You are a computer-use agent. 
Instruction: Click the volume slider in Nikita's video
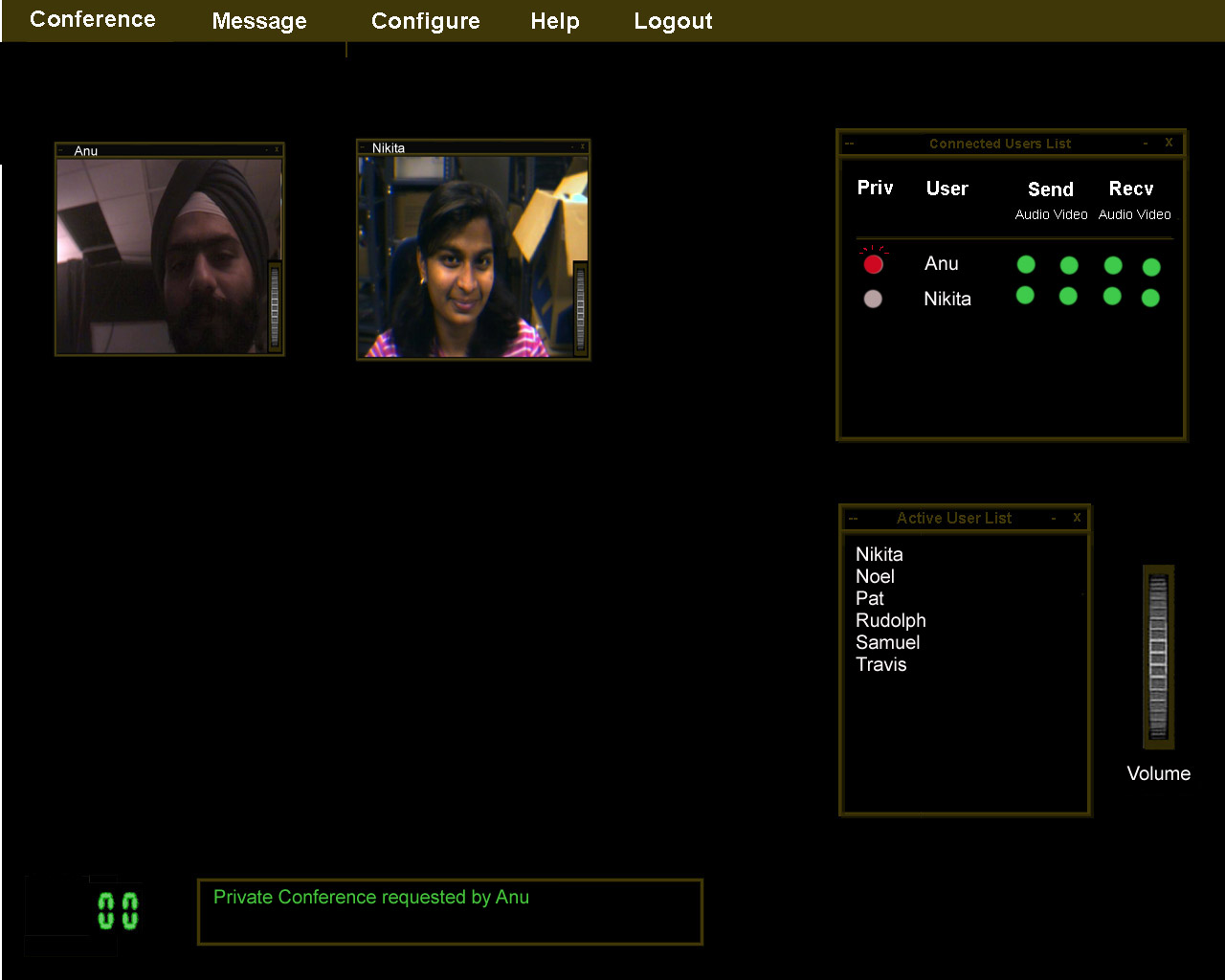pos(580,308)
